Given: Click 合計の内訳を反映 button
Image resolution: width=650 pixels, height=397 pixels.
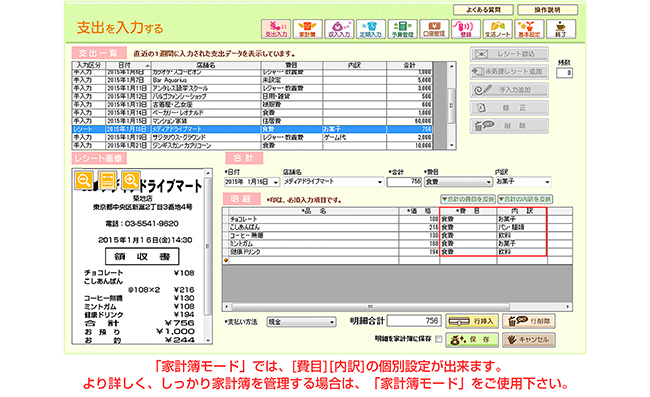Looking at the screenshot, I should pos(525,199).
